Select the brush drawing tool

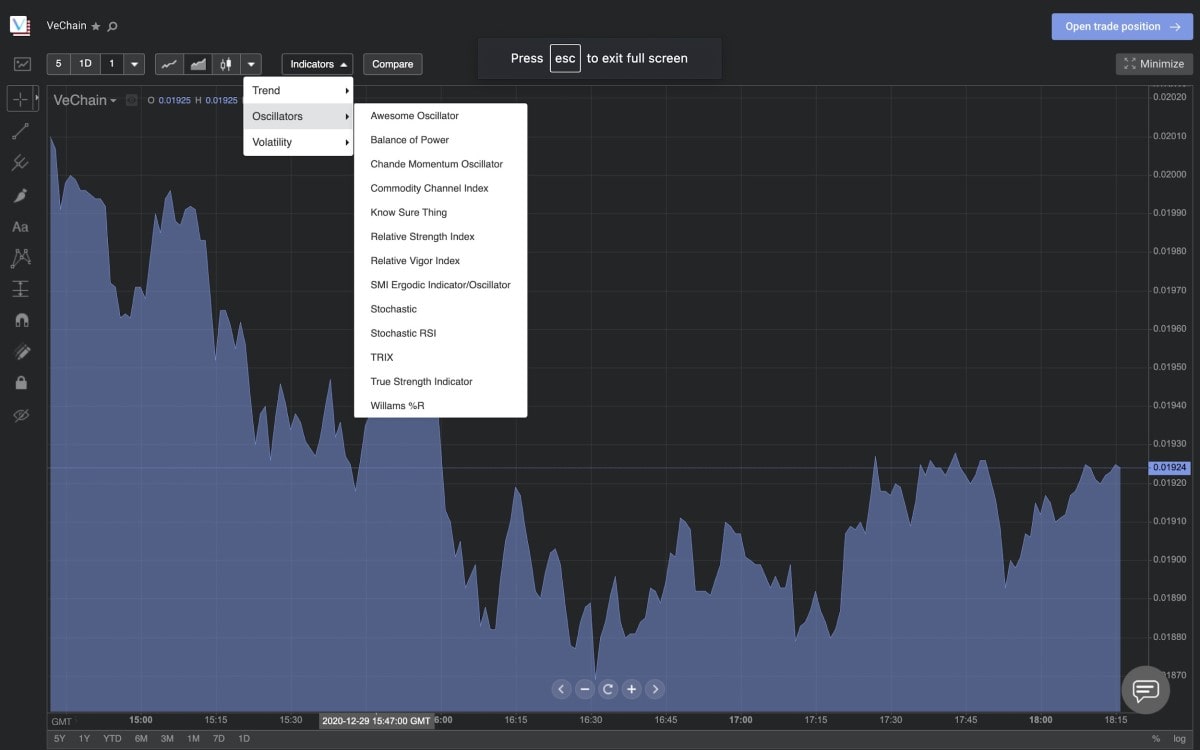(x=20, y=195)
